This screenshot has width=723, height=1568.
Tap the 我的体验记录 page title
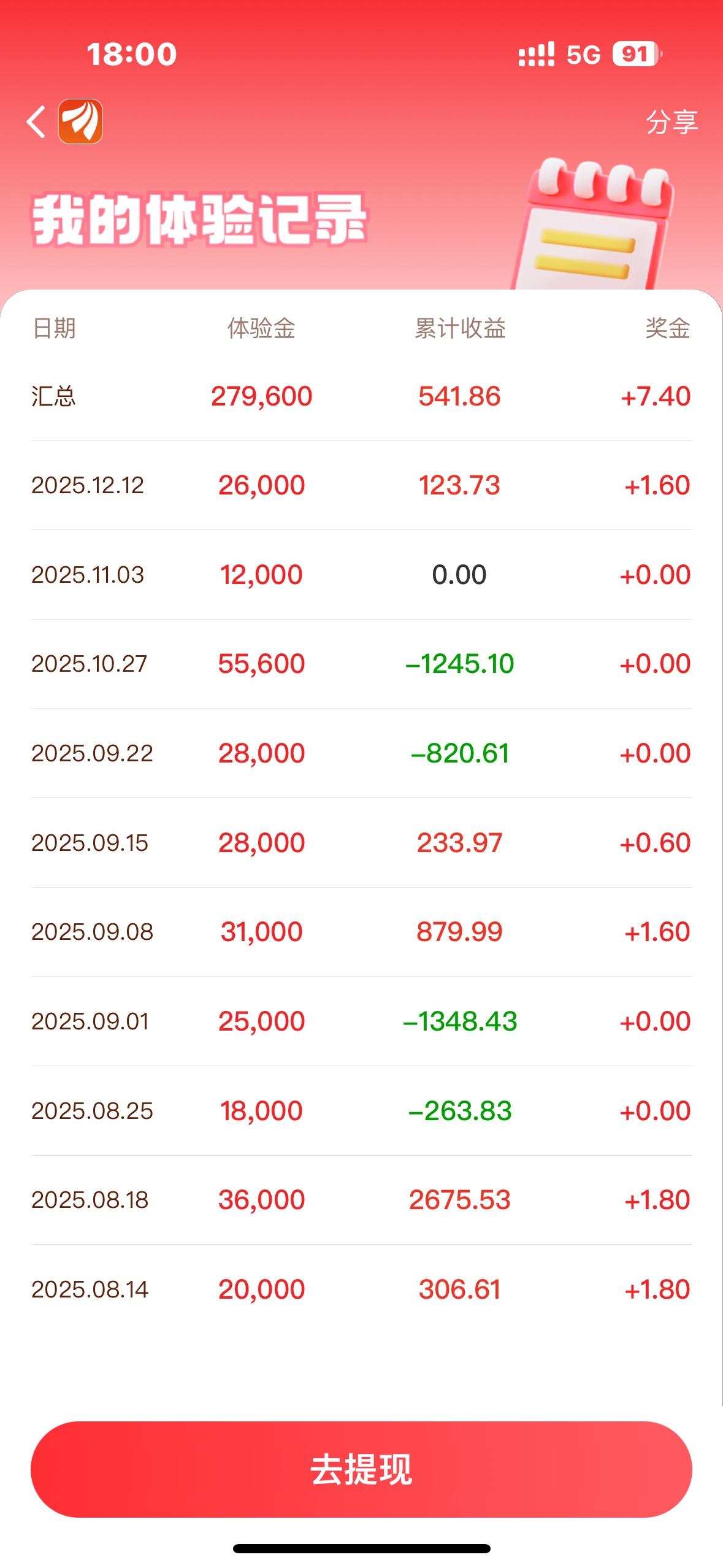coord(199,220)
